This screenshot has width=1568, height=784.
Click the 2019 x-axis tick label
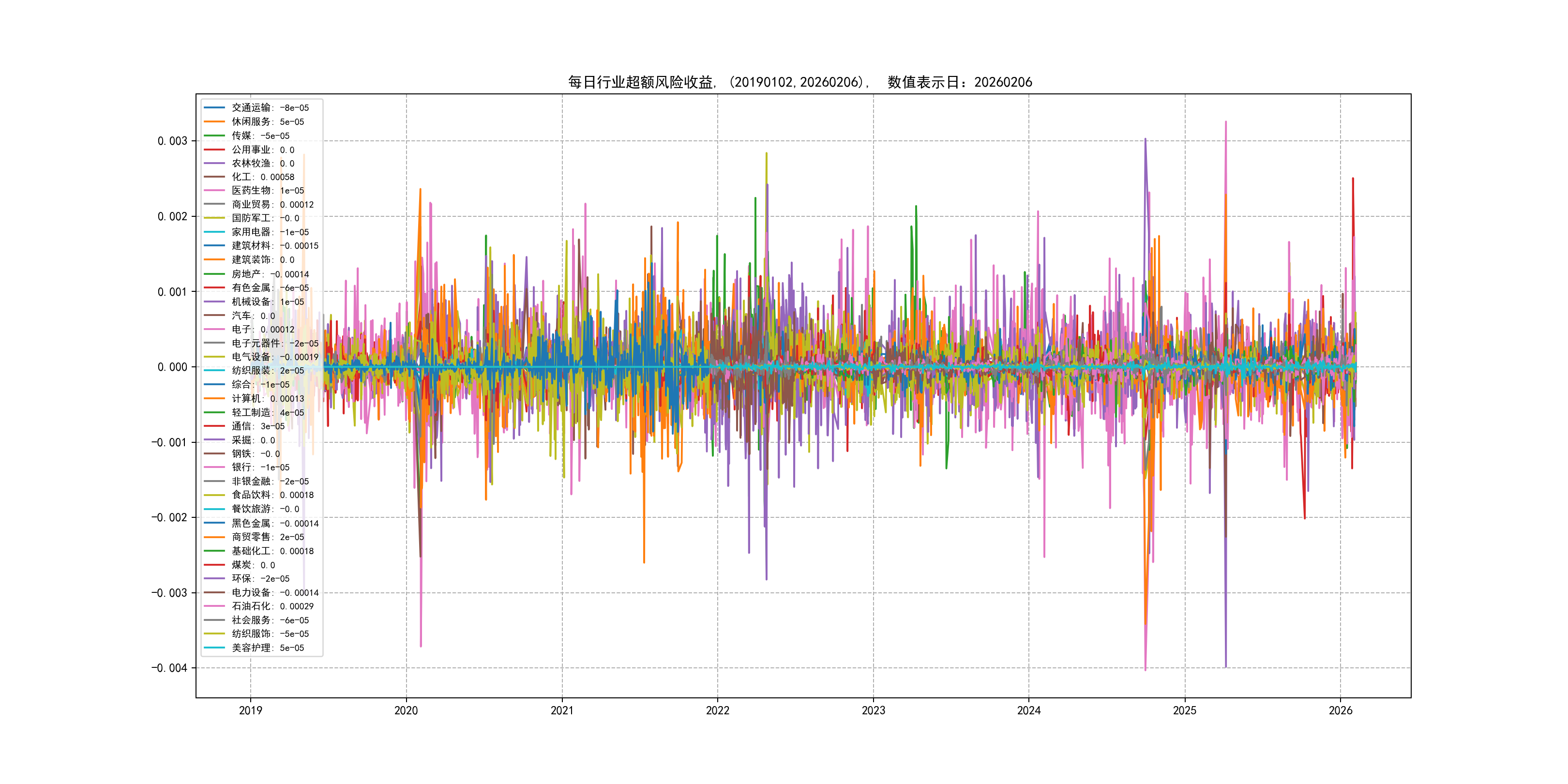pos(250,710)
